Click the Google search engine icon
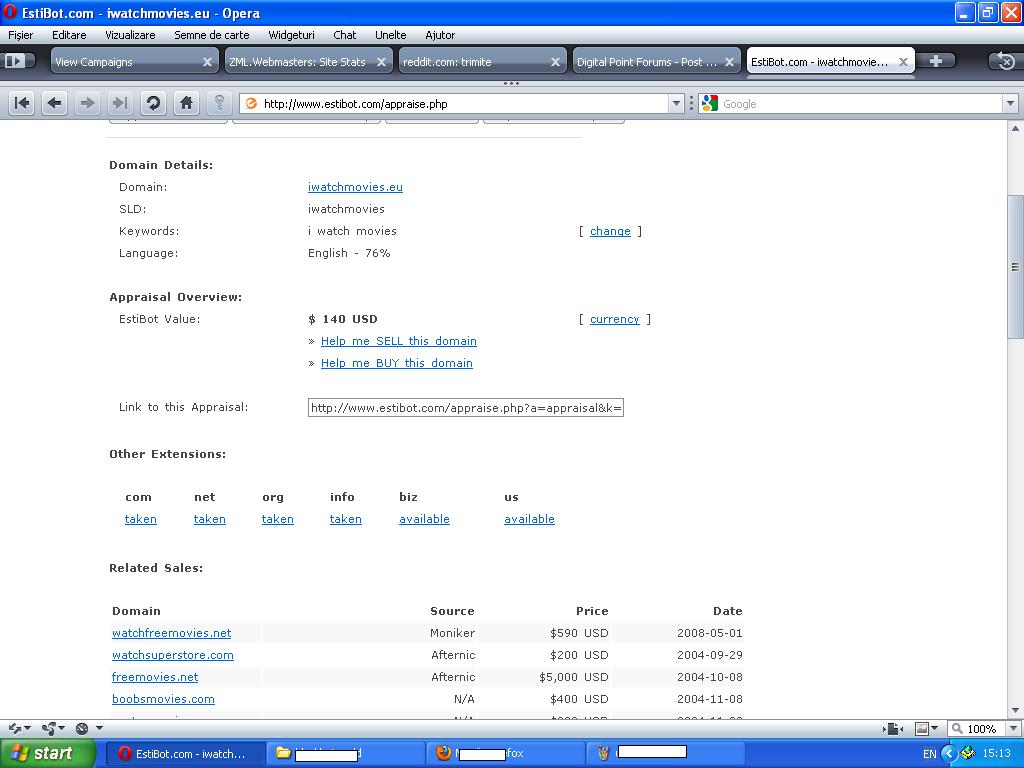Image resolution: width=1024 pixels, height=768 pixels. click(710, 103)
